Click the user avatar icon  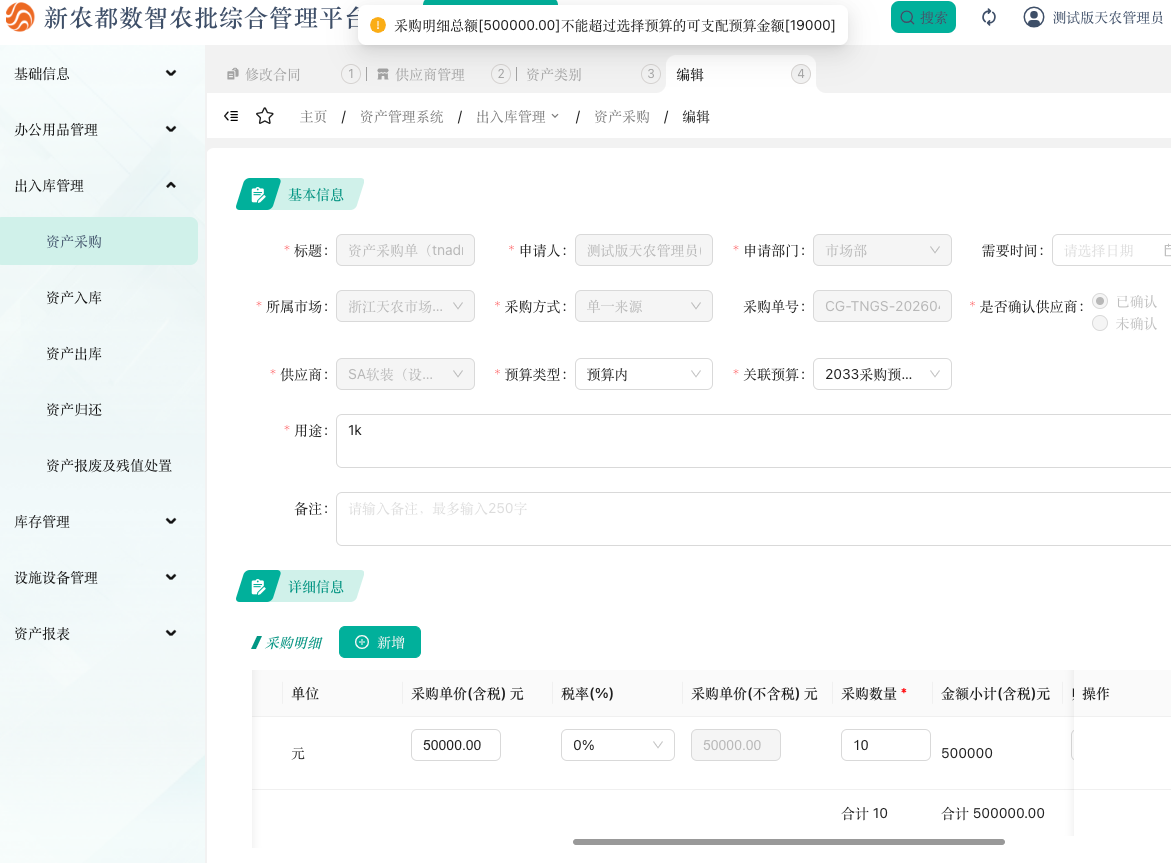click(1034, 17)
